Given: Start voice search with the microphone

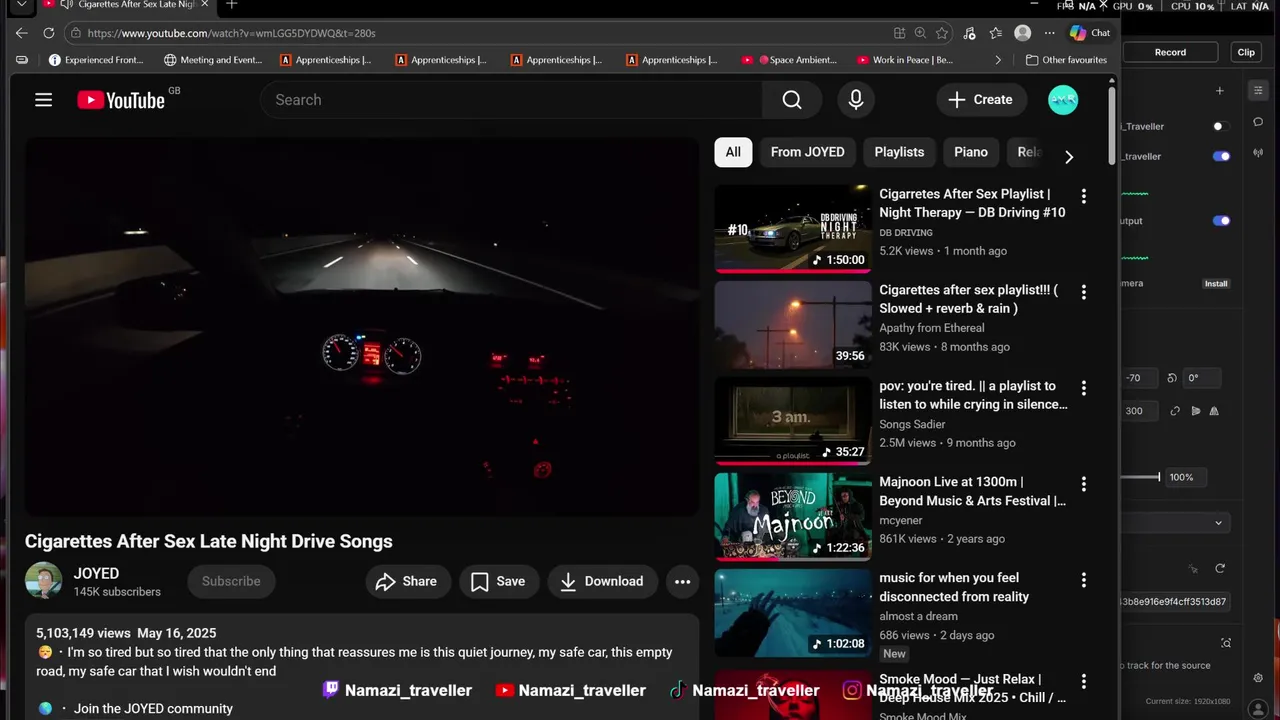Looking at the screenshot, I should (856, 100).
